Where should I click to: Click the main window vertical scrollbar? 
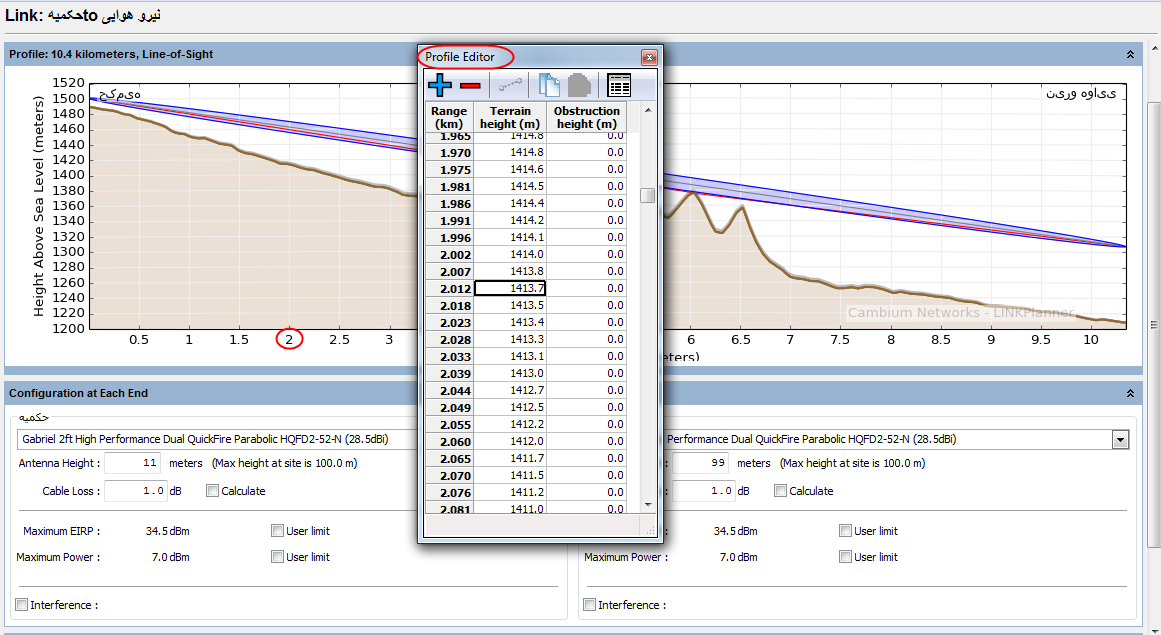(x=1154, y=324)
